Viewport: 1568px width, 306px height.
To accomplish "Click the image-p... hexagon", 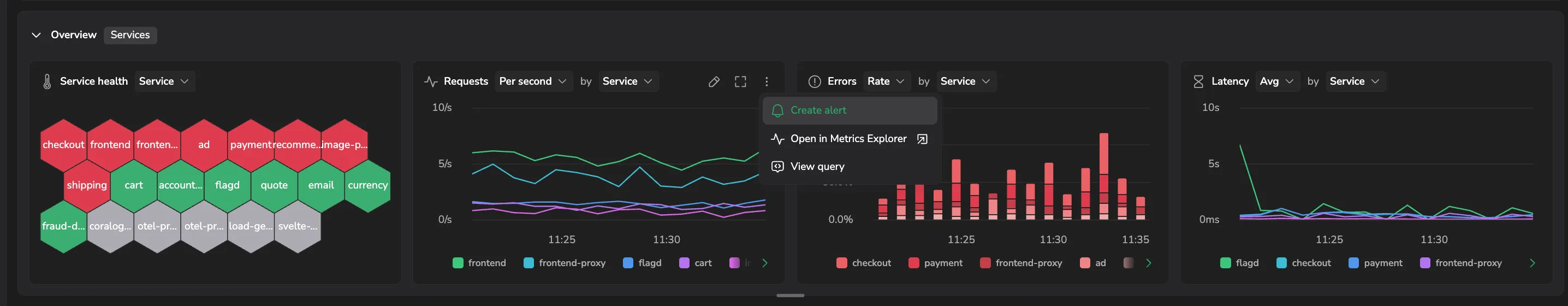I will coord(345,145).
